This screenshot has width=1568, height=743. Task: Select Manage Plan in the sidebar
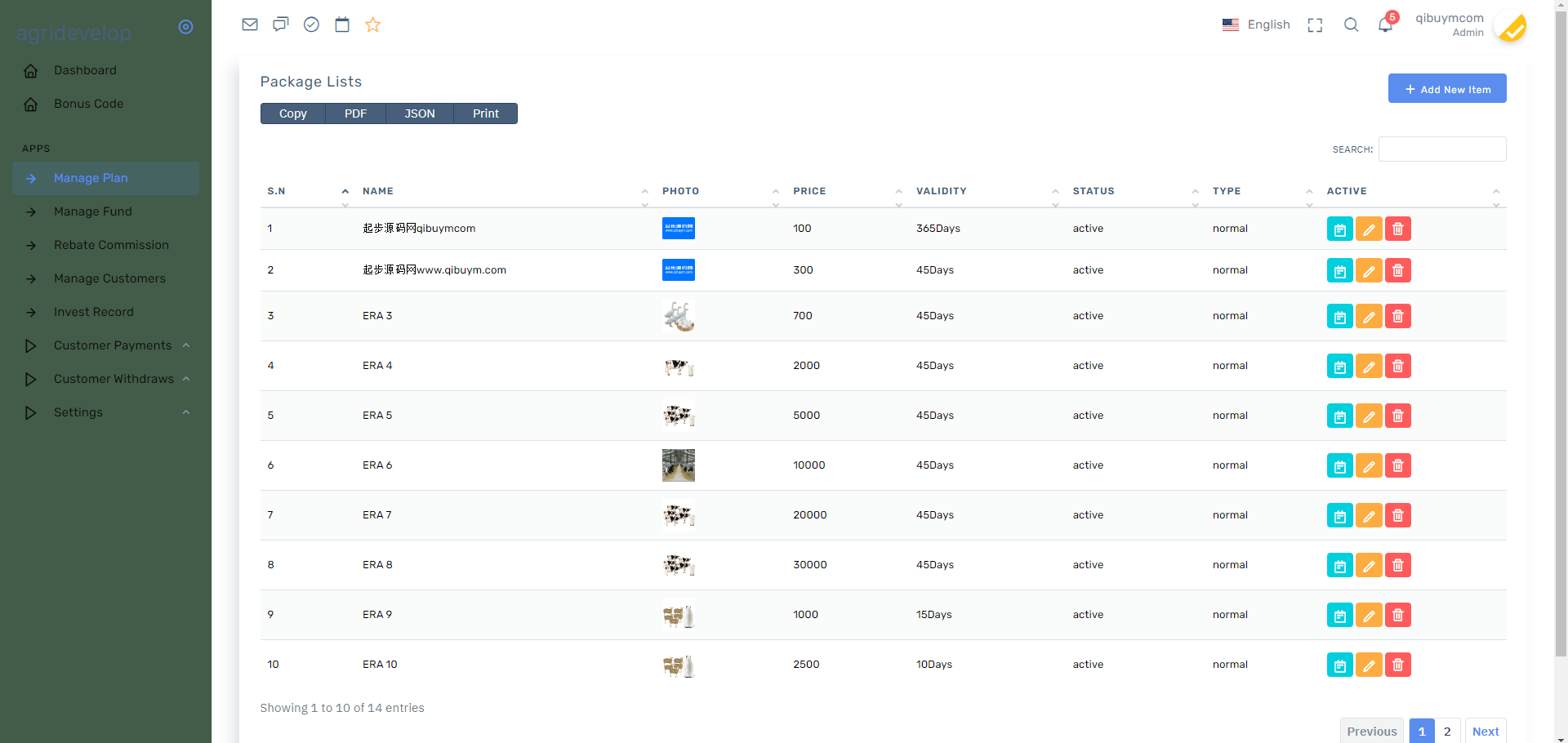pos(106,178)
